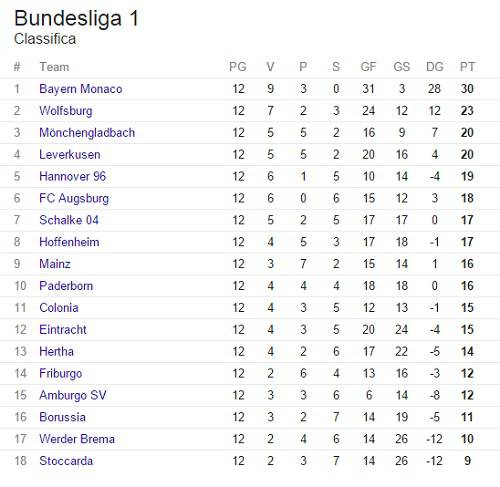Open the Leverkusen team link
The height and width of the screenshot is (487, 500).
(70, 155)
